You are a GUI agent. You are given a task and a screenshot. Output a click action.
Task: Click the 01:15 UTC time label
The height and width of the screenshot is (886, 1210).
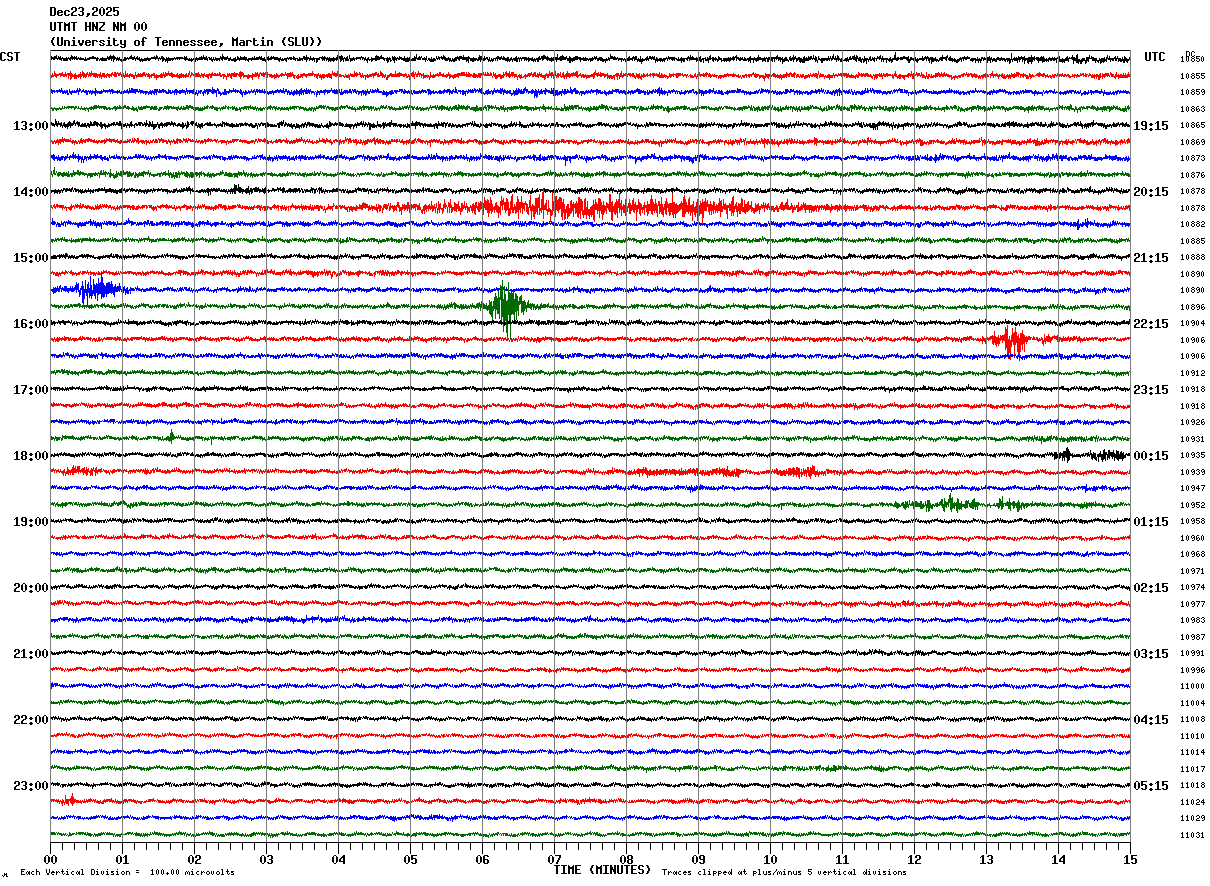(1151, 522)
